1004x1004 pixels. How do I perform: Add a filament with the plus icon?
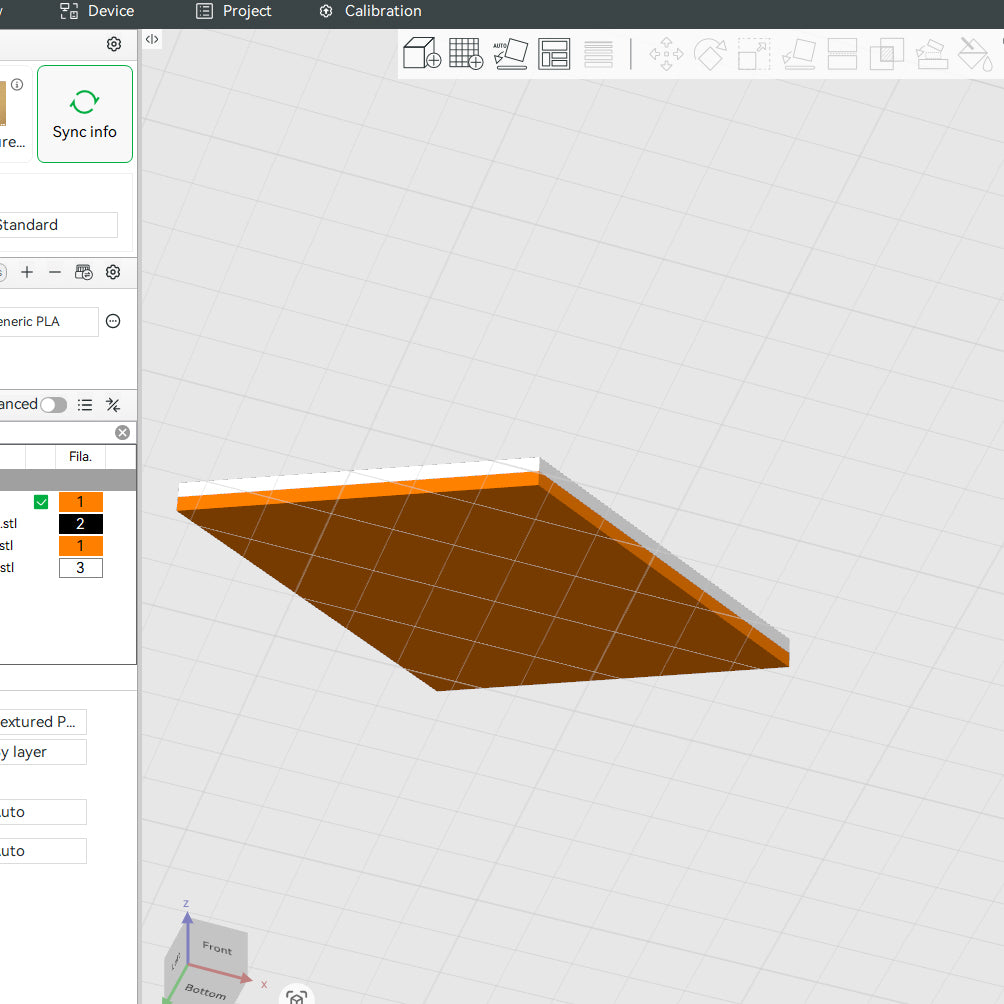[x=27, y=272]
